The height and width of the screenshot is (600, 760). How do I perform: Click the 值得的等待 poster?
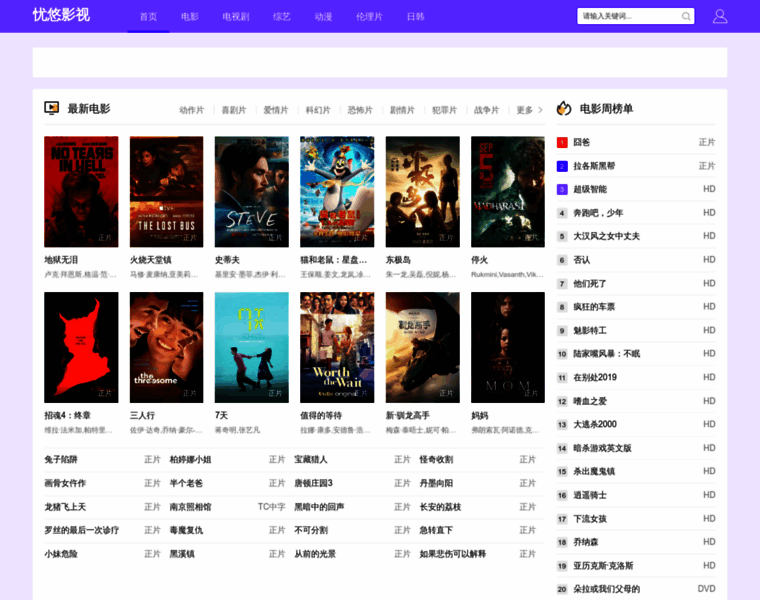[x=337, y=347]
